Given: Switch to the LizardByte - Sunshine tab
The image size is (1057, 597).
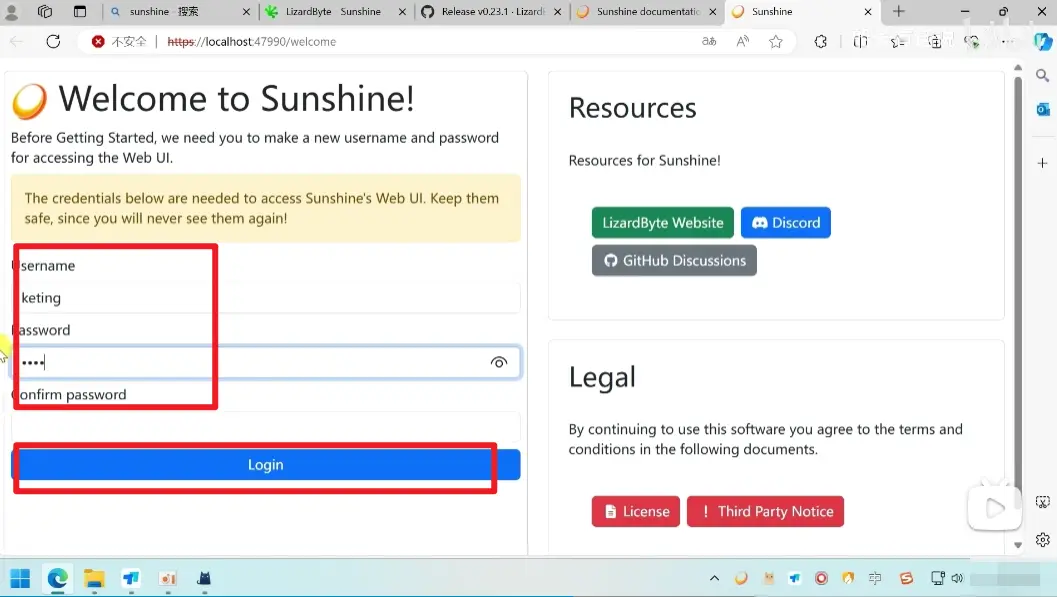Looking at the screenshot, I should [x=332, y=12].
